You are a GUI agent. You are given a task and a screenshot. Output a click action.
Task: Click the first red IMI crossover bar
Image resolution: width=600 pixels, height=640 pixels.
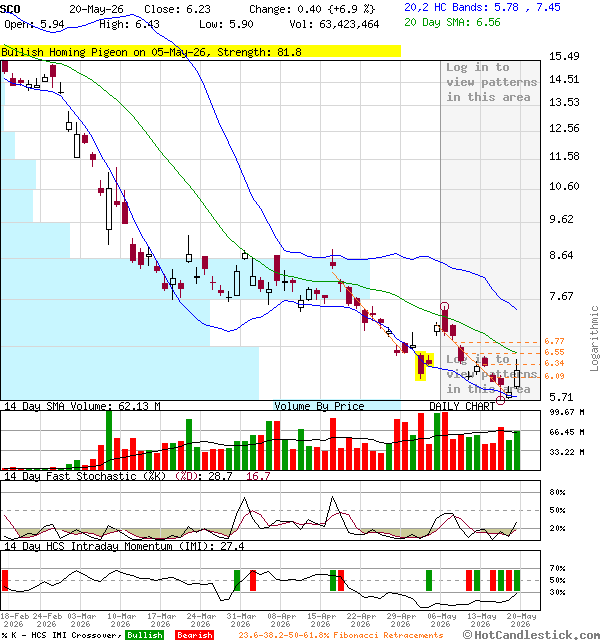pos(5,580)
